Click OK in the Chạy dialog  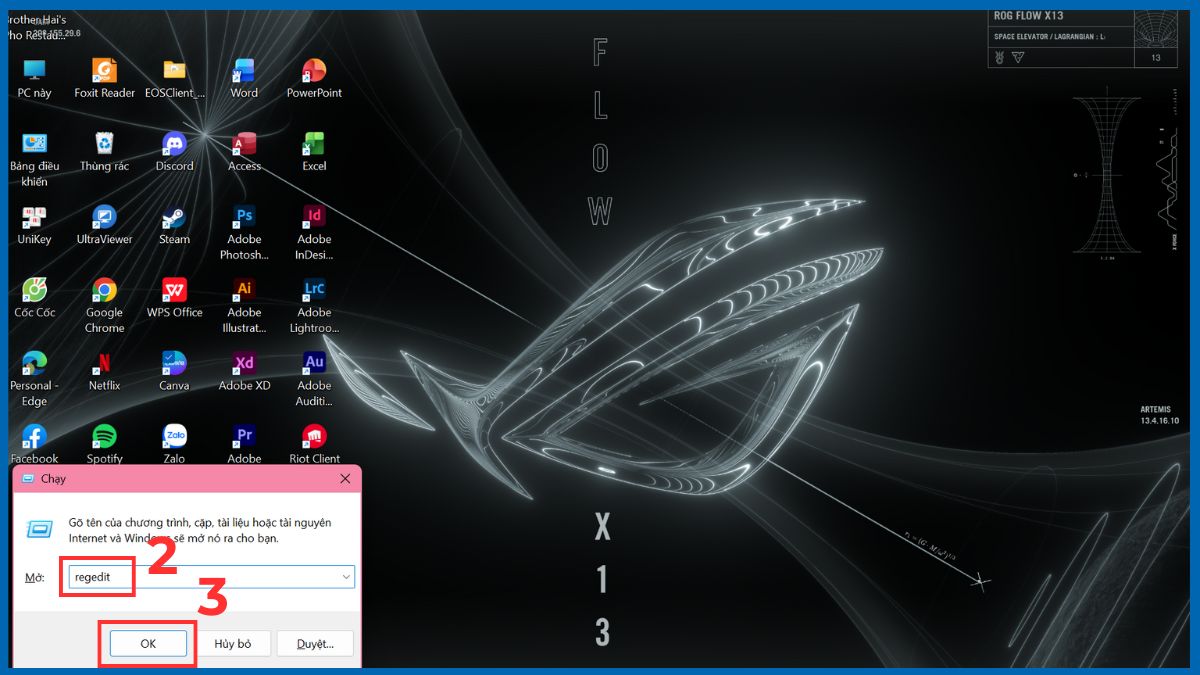(x=148, y=643)
